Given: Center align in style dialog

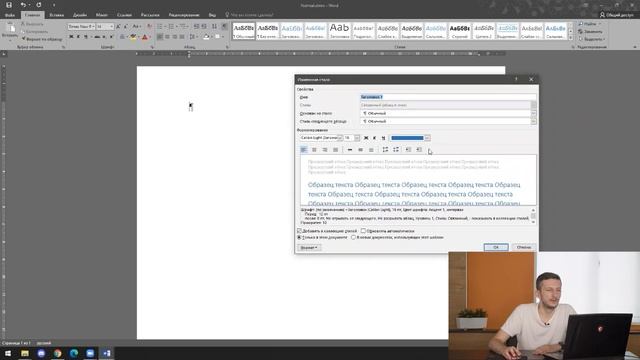Looking at the screenshot, I should click(314, 150).
